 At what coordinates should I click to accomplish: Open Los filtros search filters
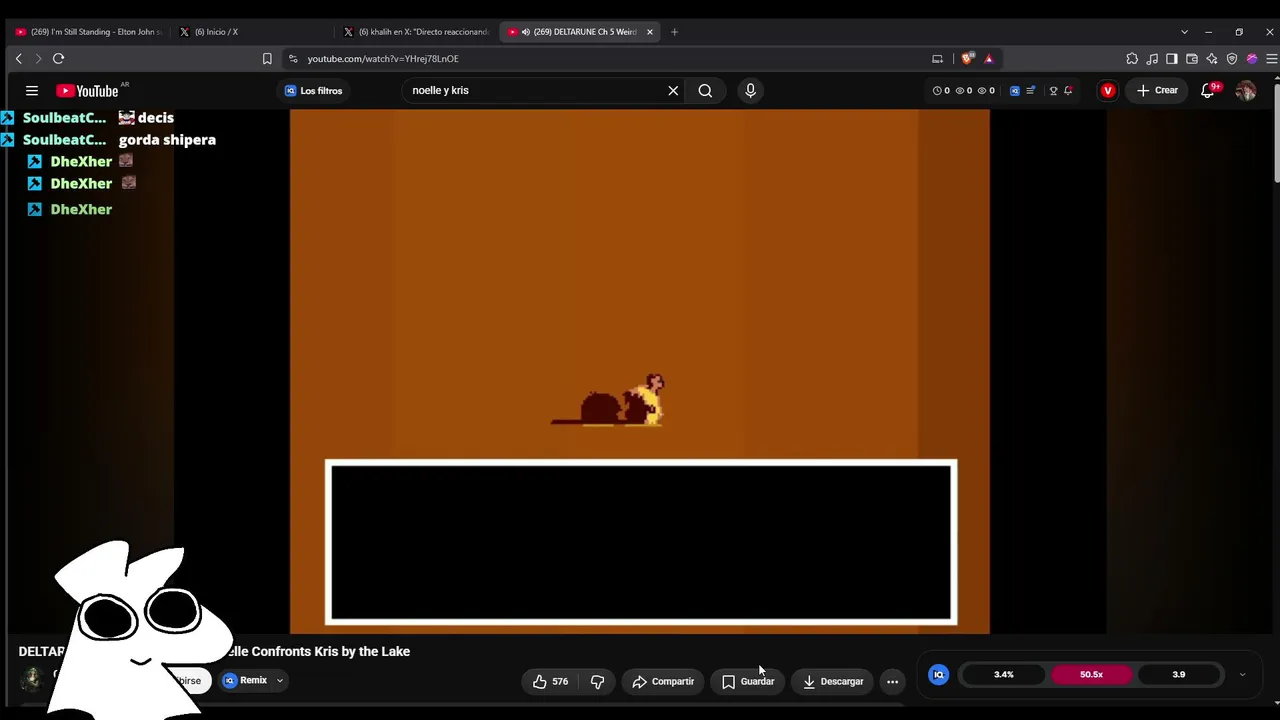tap(314, 91)
